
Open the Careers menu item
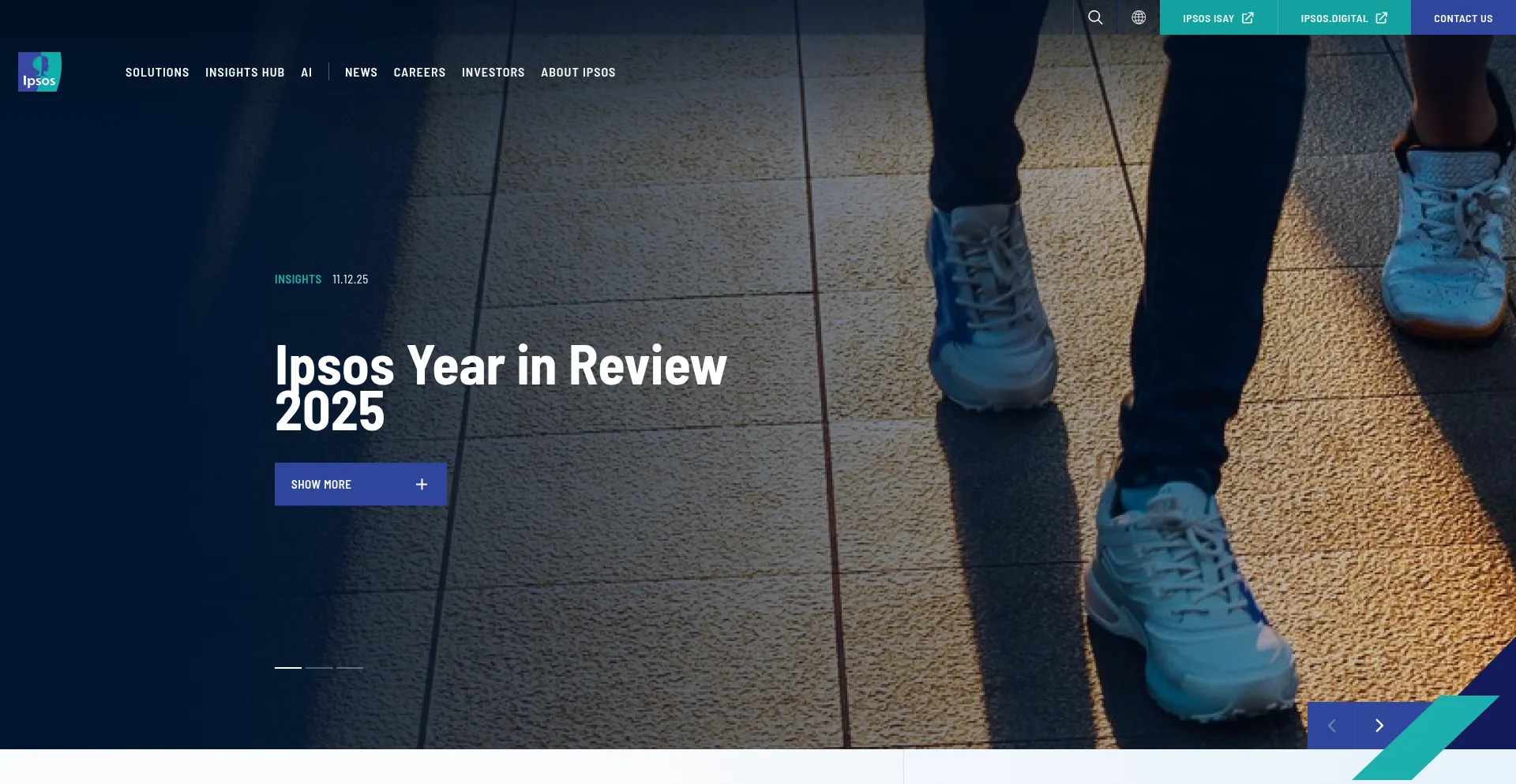tap(419, 73)
